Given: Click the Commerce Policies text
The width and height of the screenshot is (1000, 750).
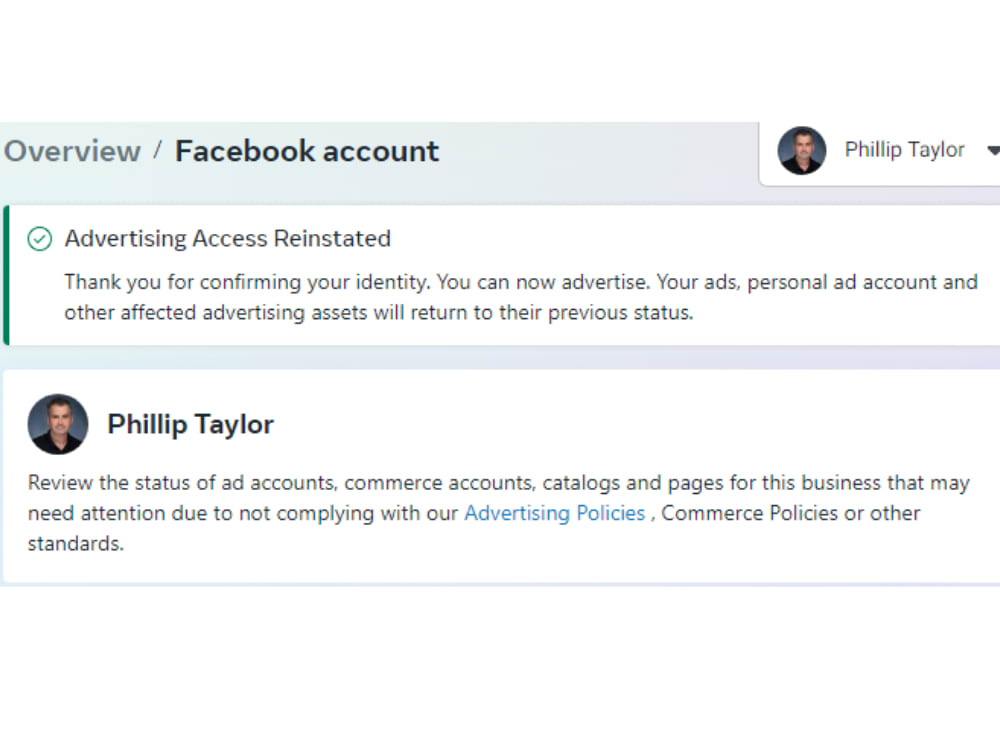Looking at the screenshot, I should 749,513.
